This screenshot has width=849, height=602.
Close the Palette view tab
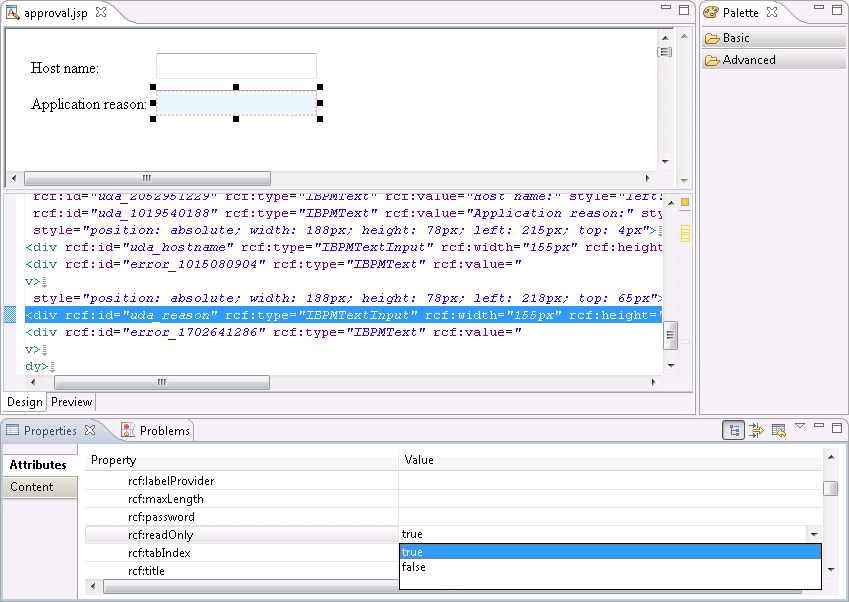(x=773, y=13)
